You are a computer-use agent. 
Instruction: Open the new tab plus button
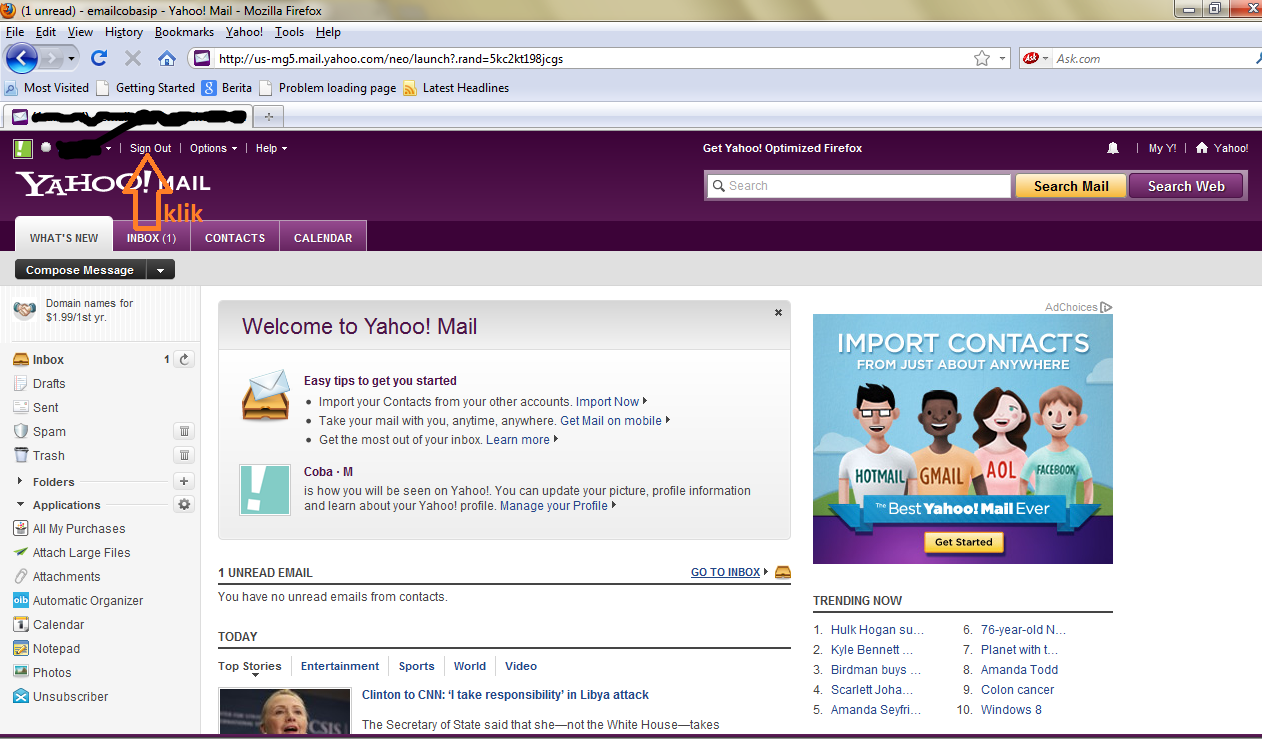[267, 116]
